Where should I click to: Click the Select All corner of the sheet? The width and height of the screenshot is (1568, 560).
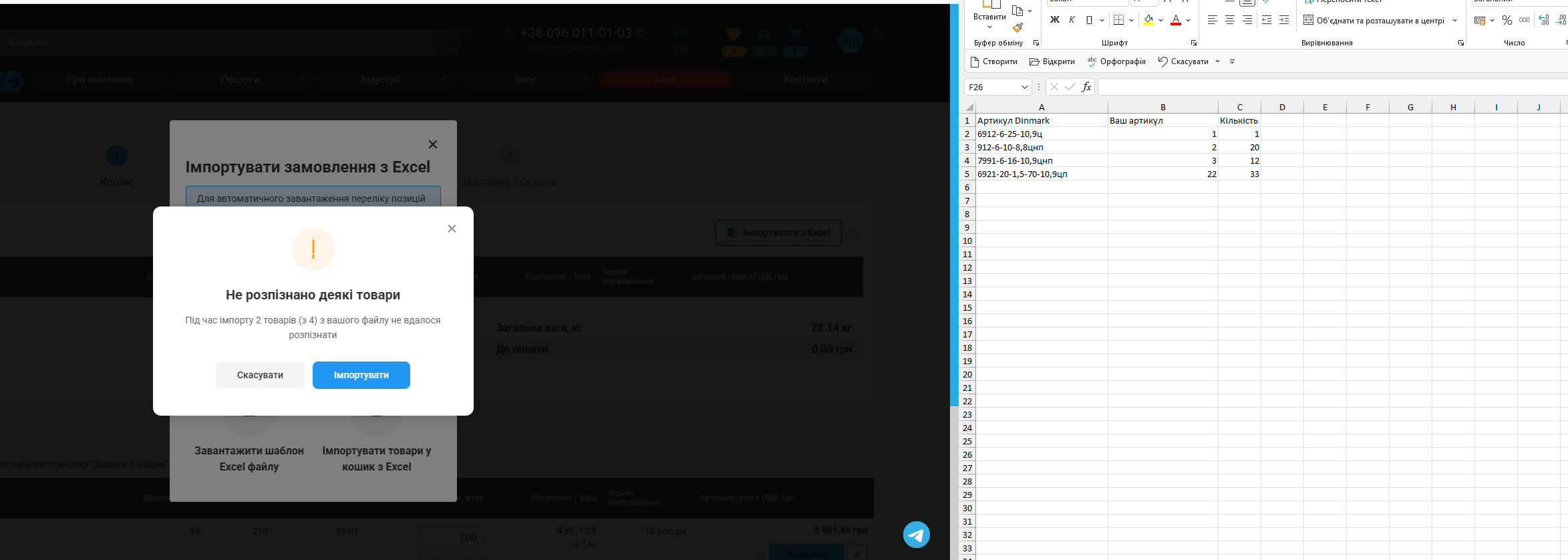(968, 107)
